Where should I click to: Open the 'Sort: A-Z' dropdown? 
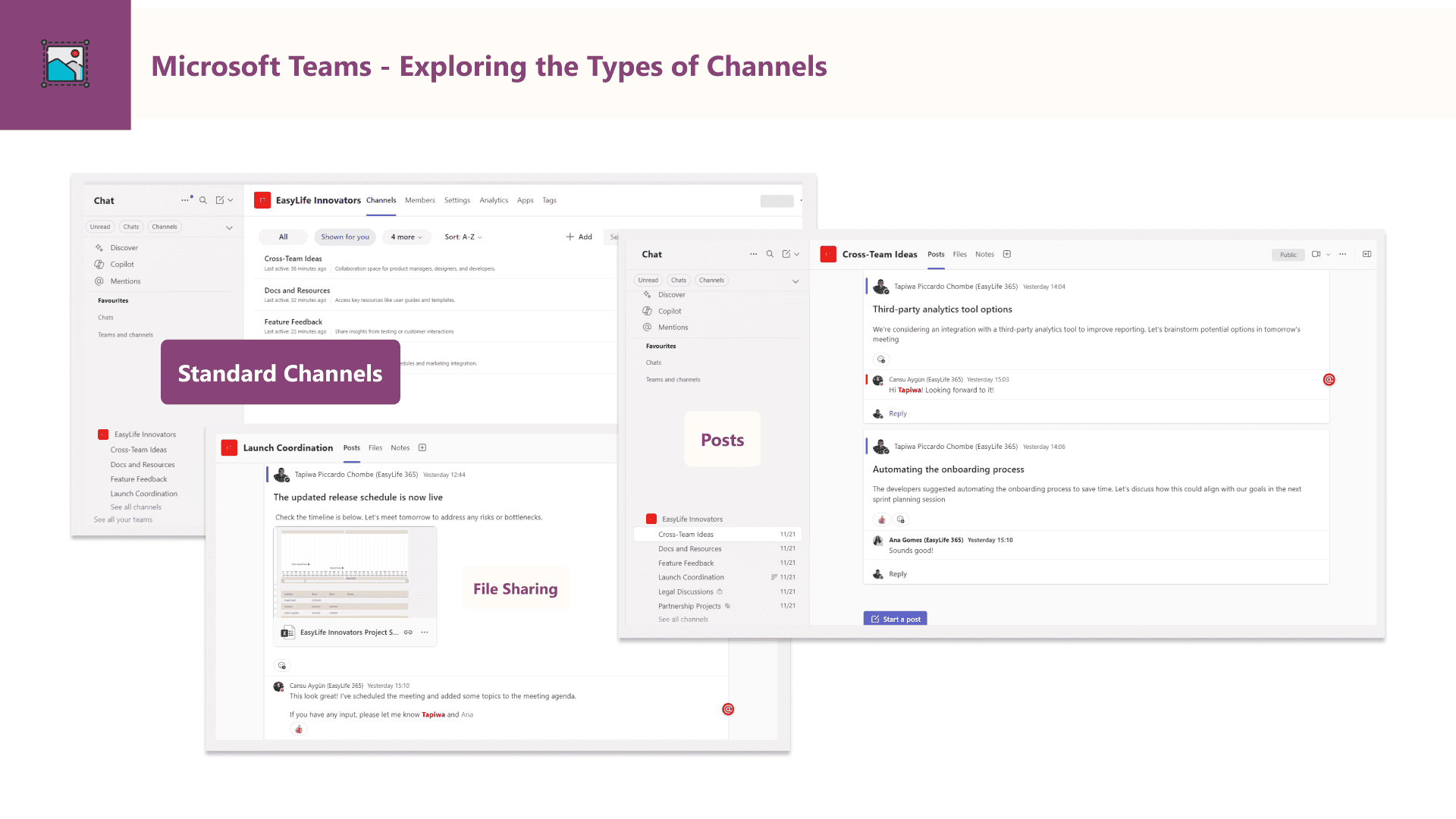click(x=463, y=237)
